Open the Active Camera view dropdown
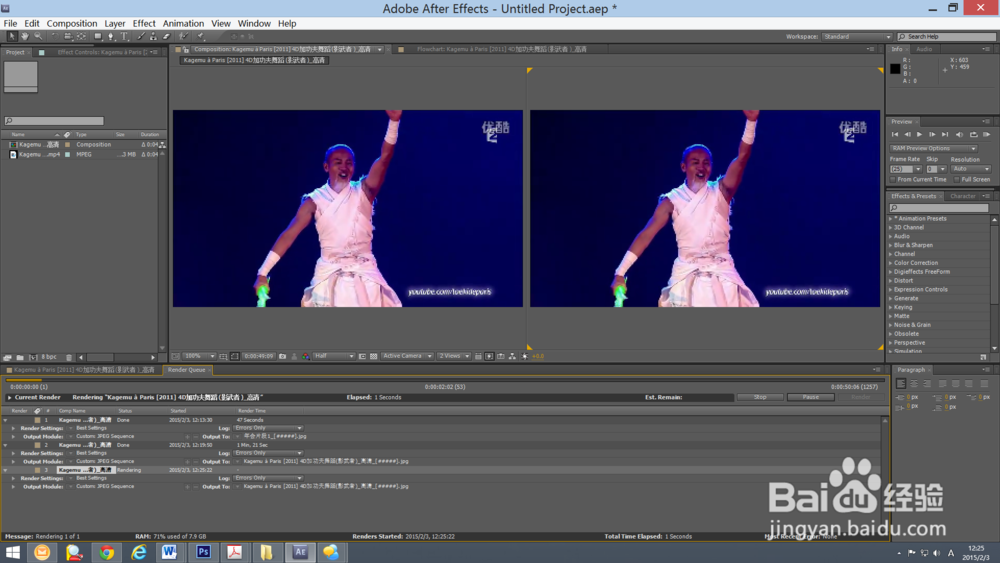The width and height of the screenshot is (1000, 563). (x=407, y=356)
